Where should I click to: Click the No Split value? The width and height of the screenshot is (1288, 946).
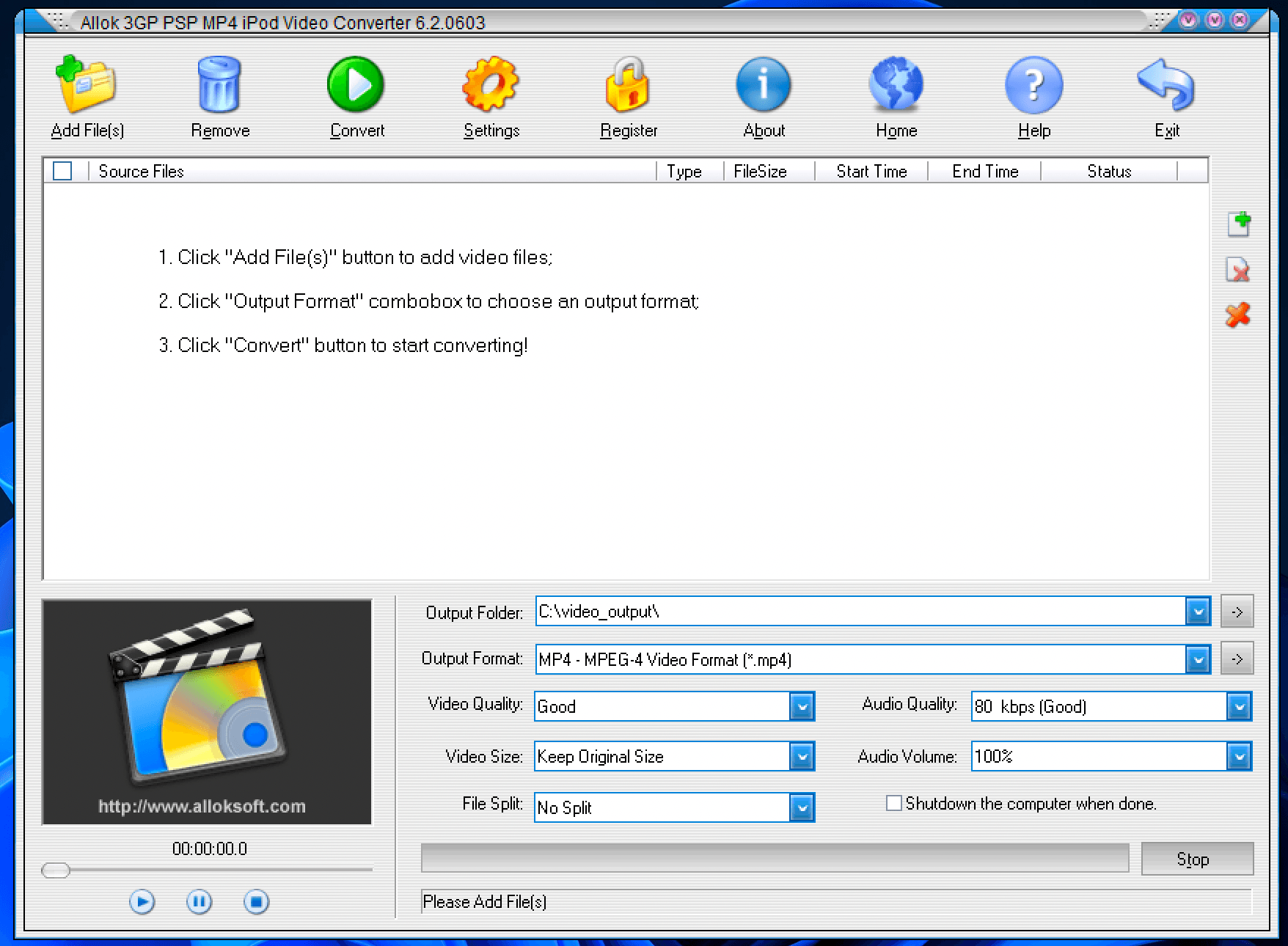click(x=565, y=808)
